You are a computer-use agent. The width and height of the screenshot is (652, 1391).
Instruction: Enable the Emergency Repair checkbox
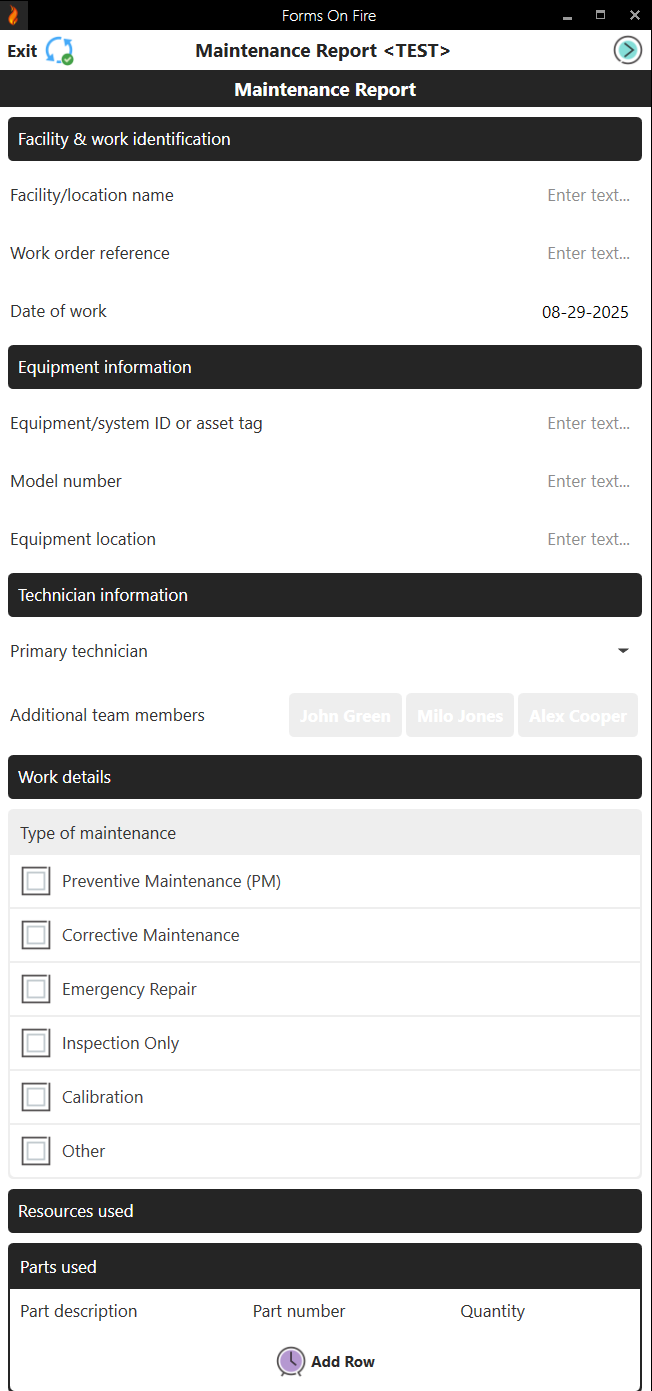click(x=35, y=989)
